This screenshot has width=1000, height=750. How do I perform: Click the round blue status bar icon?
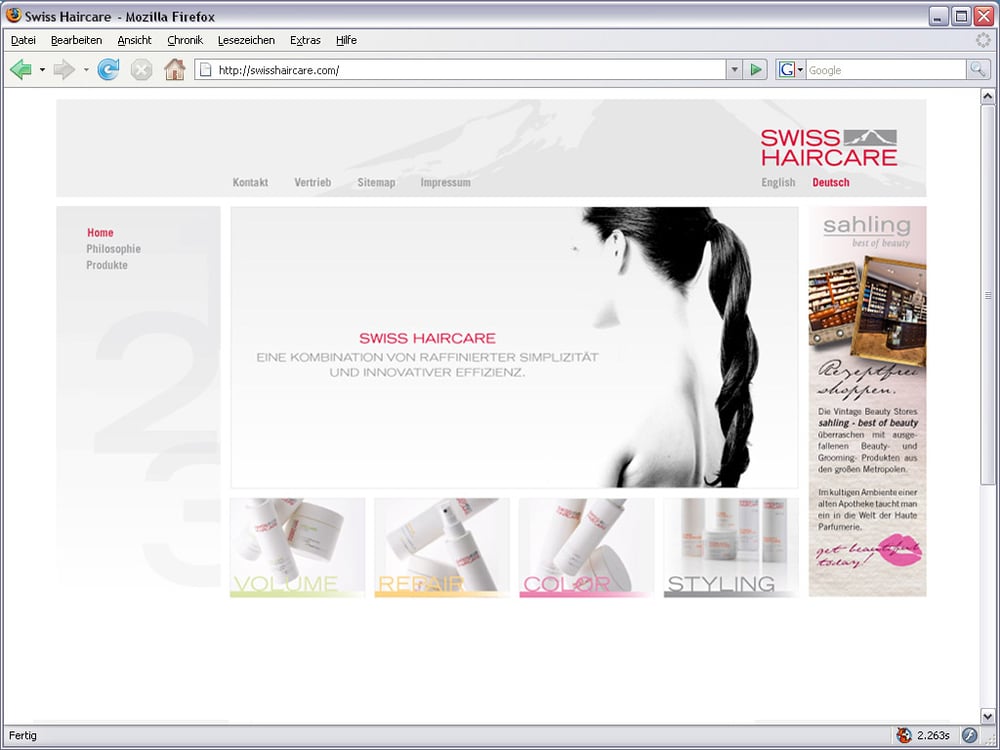(x=969, y=735)
